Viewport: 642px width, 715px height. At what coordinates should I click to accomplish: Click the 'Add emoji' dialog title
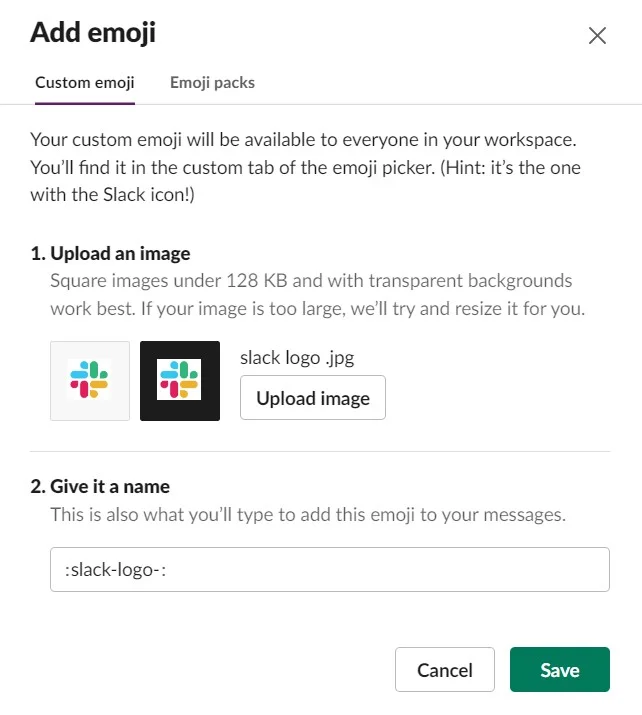click(x=93, y=33)
